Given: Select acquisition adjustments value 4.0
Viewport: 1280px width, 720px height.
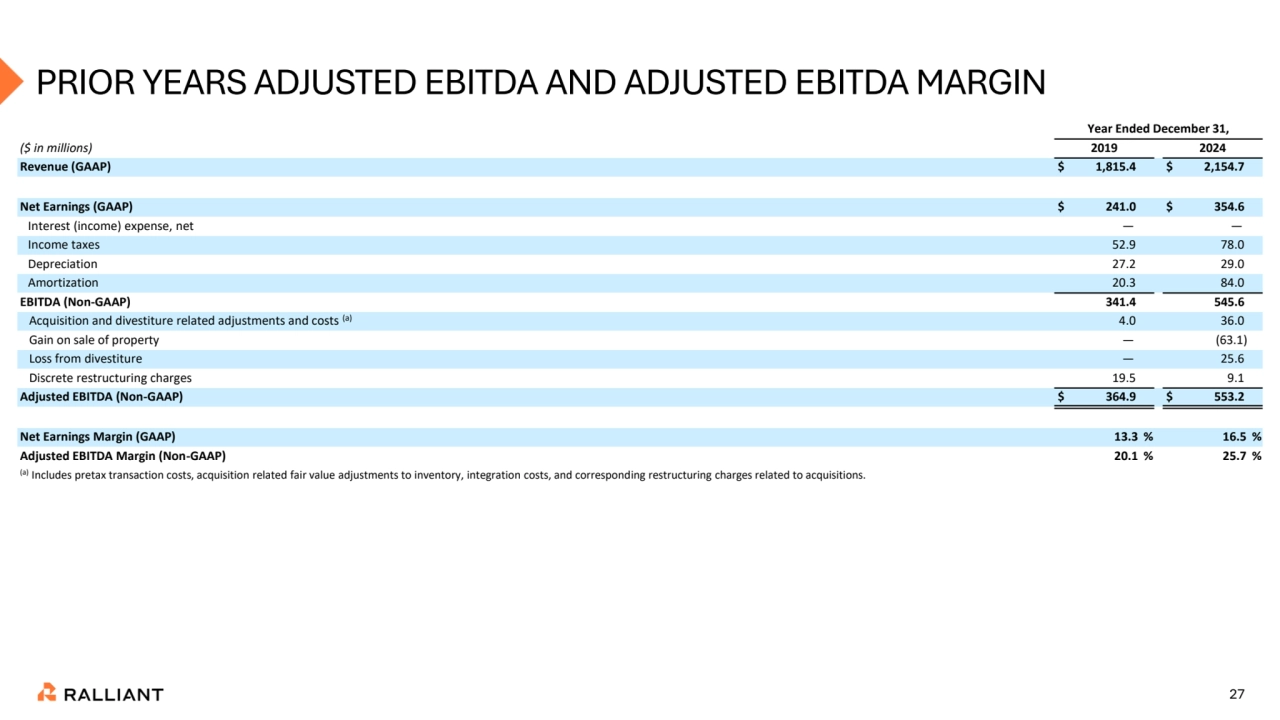Looking at the screenshot, I should pyautogui.click(x=1127, y=321).
